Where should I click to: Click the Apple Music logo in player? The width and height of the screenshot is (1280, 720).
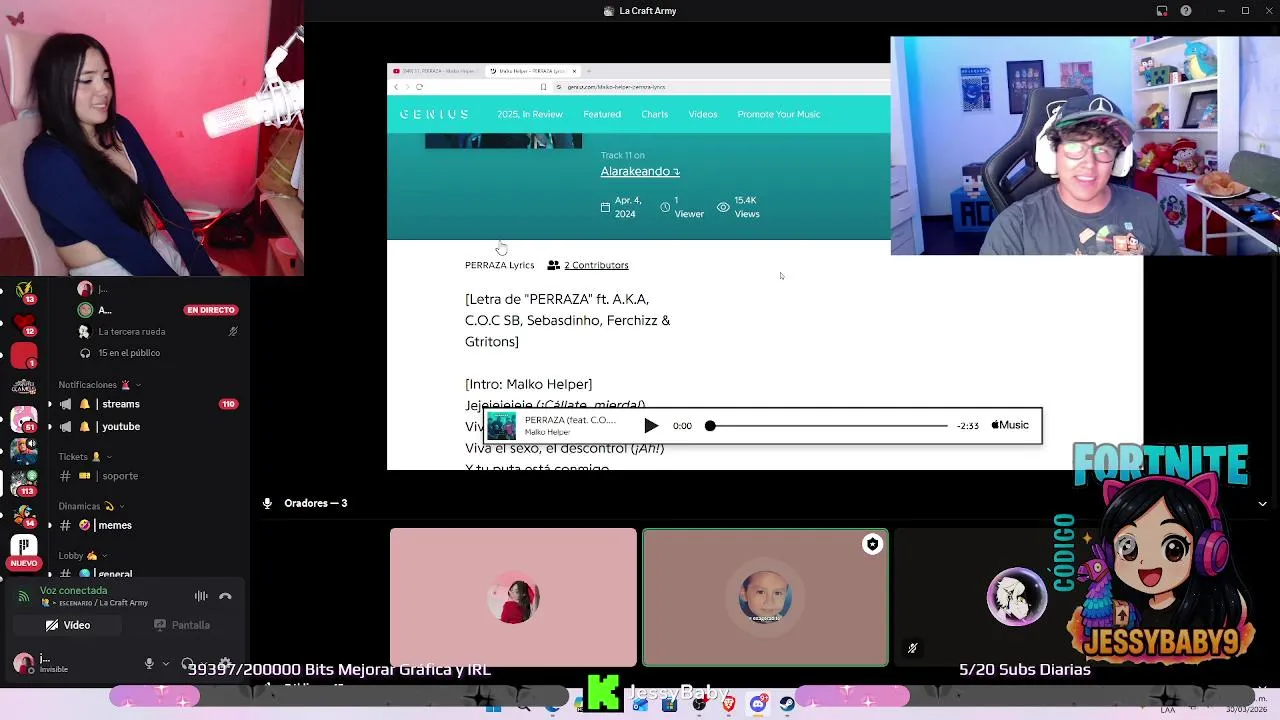[1010, 425]
